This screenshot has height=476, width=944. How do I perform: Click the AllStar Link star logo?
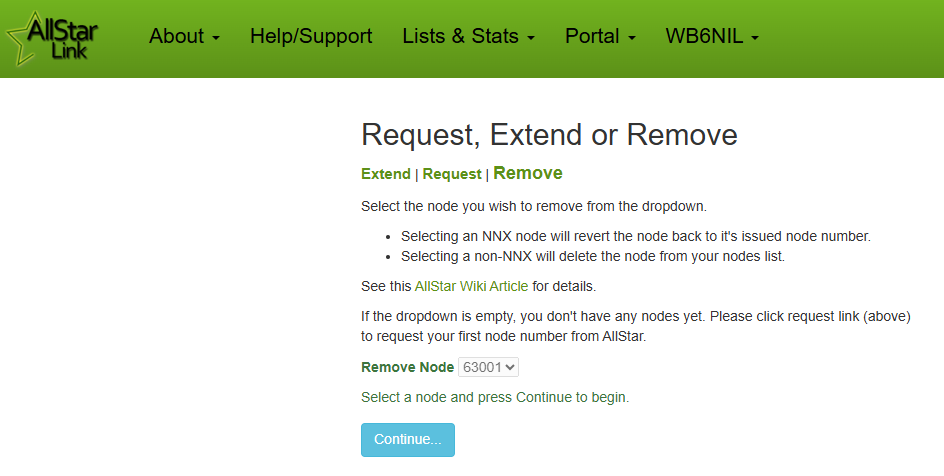pyautogui.click(x=52, y=39)
